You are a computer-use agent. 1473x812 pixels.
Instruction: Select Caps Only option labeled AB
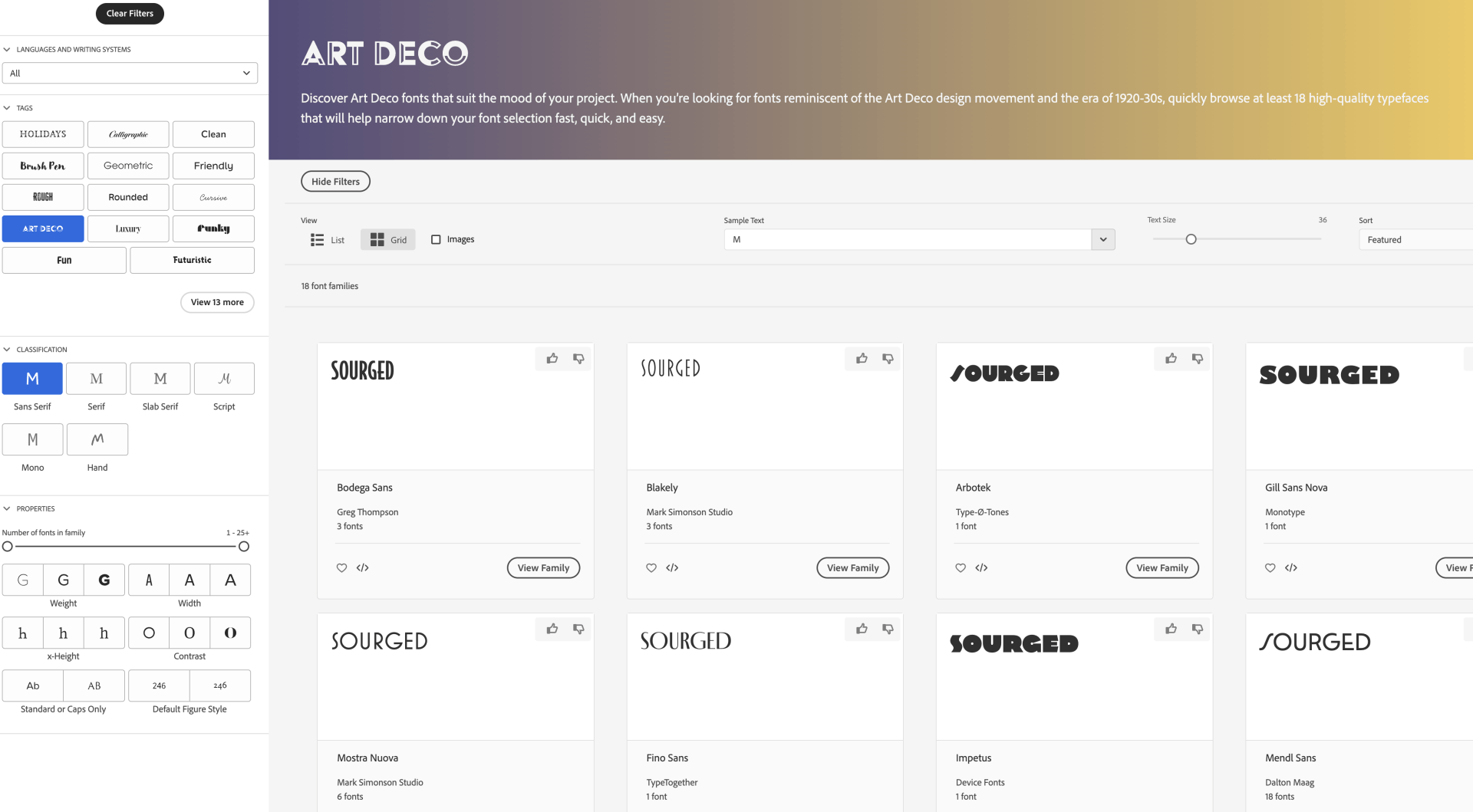coord(94,686)
